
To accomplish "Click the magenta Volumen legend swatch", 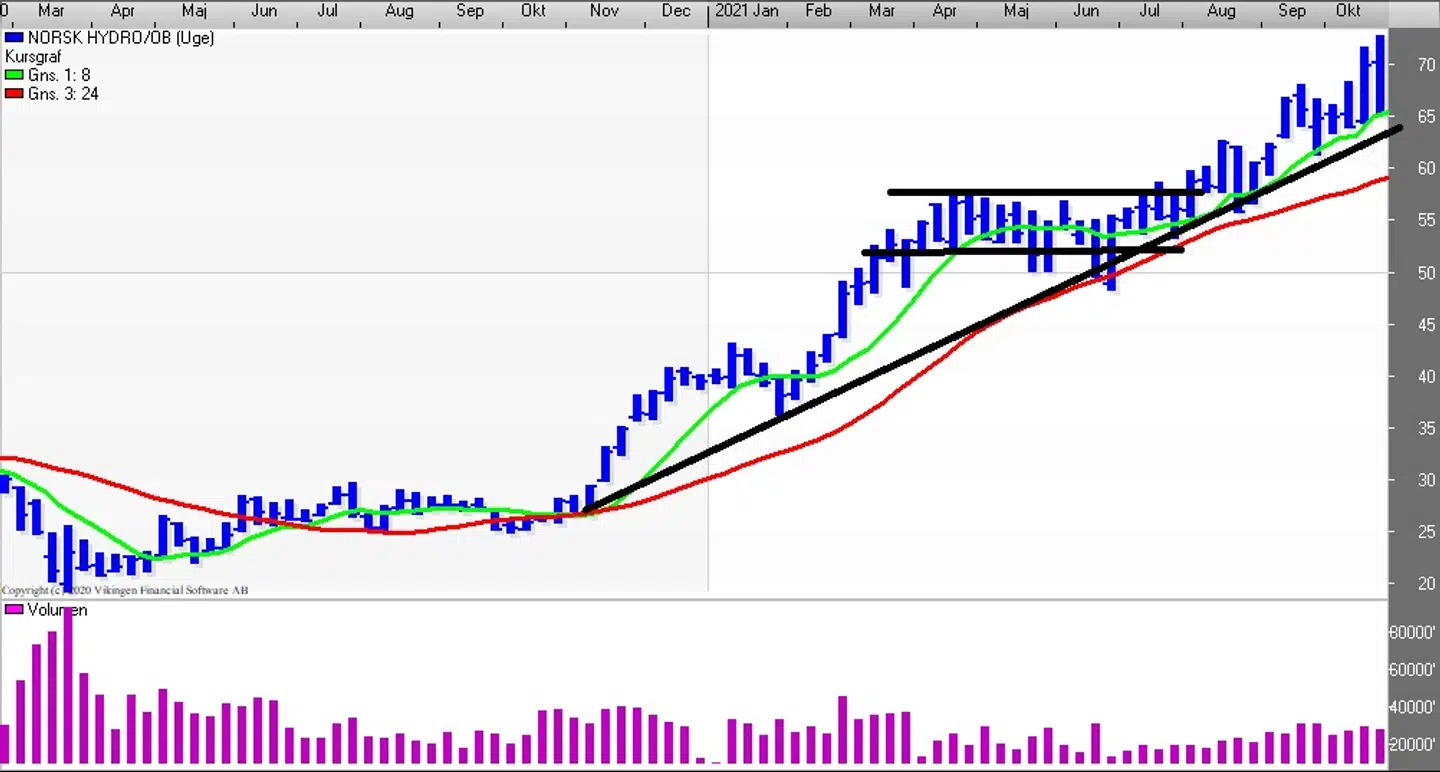I will [x=14, y=610].
